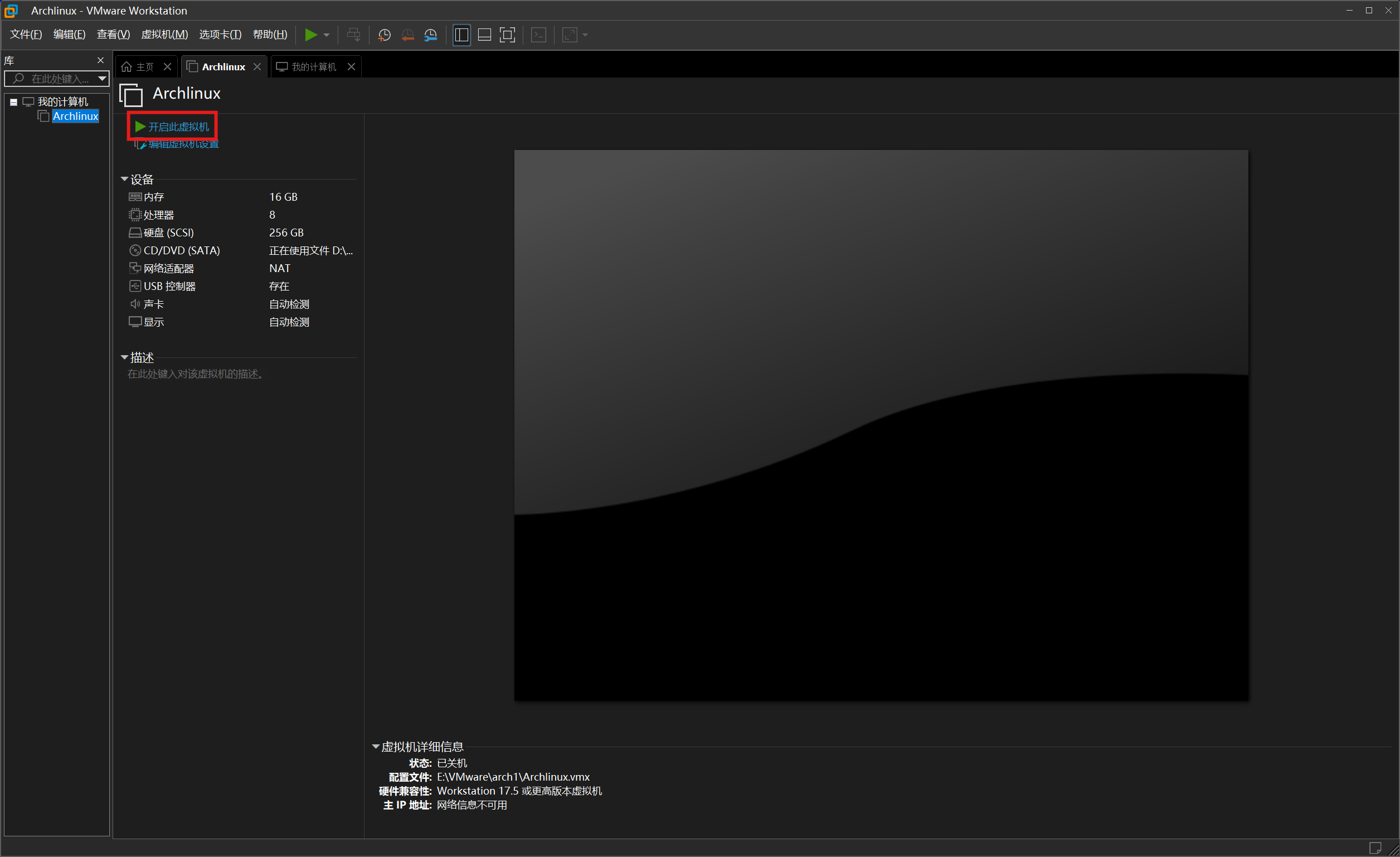Open the 选项卡(T) menu
1400x857 pixels.
(221, 35)
